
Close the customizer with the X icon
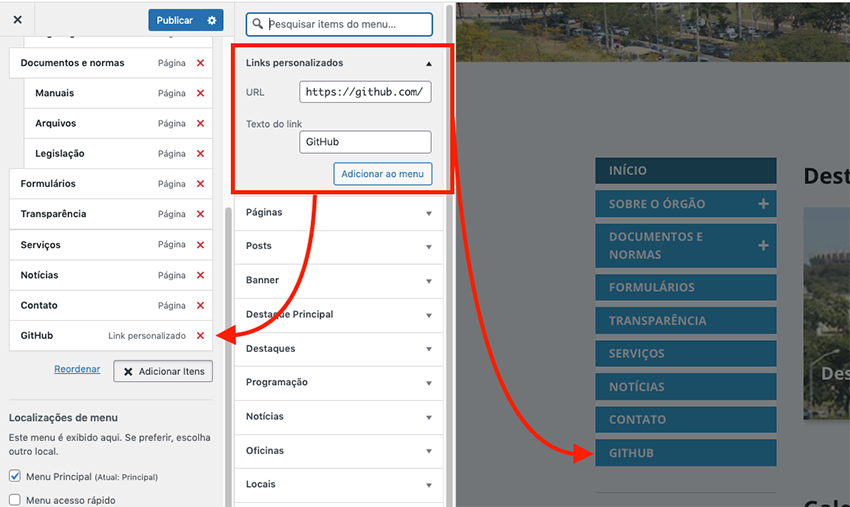17,20
